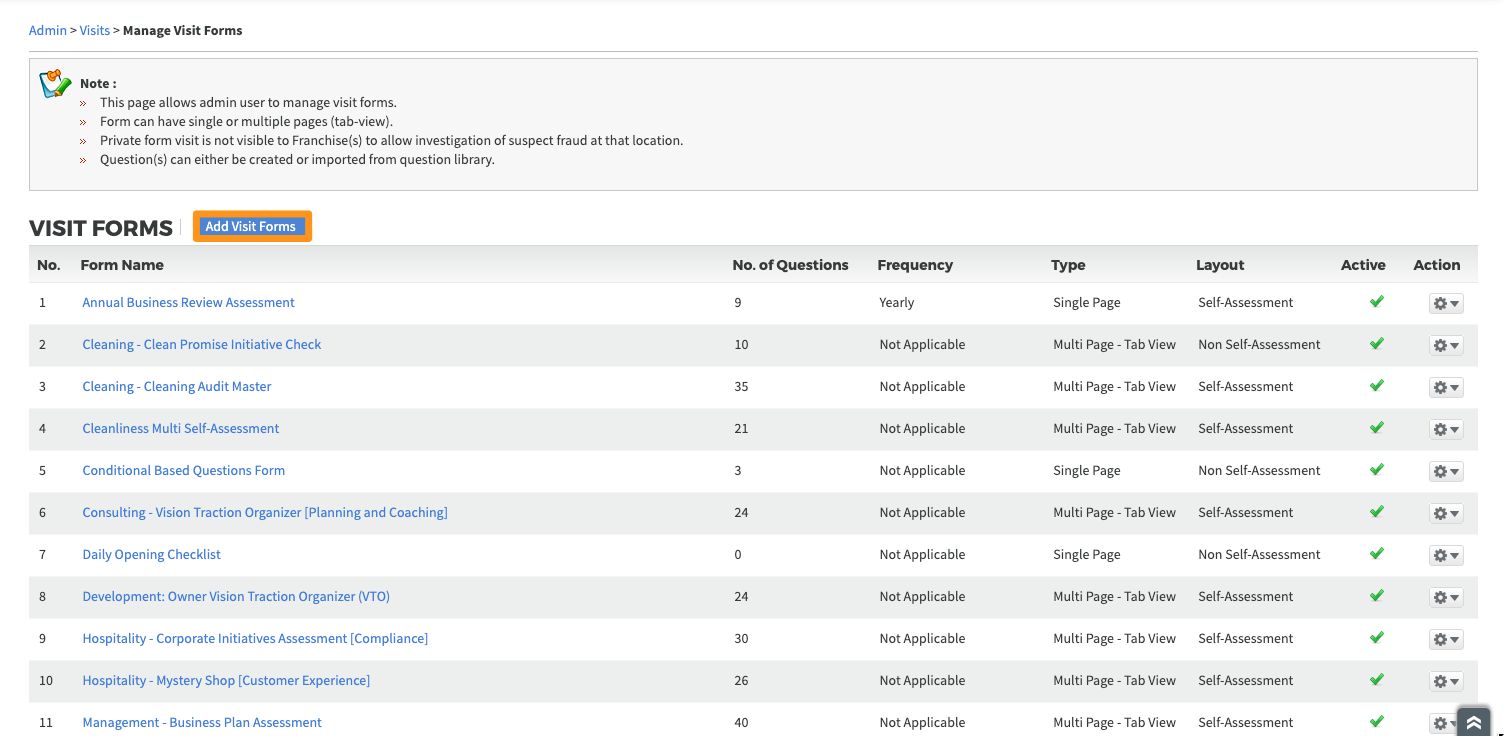
Task: Click the 'Yearly' frequency cell
Action: pyautogui.click(x=897, y=302)
